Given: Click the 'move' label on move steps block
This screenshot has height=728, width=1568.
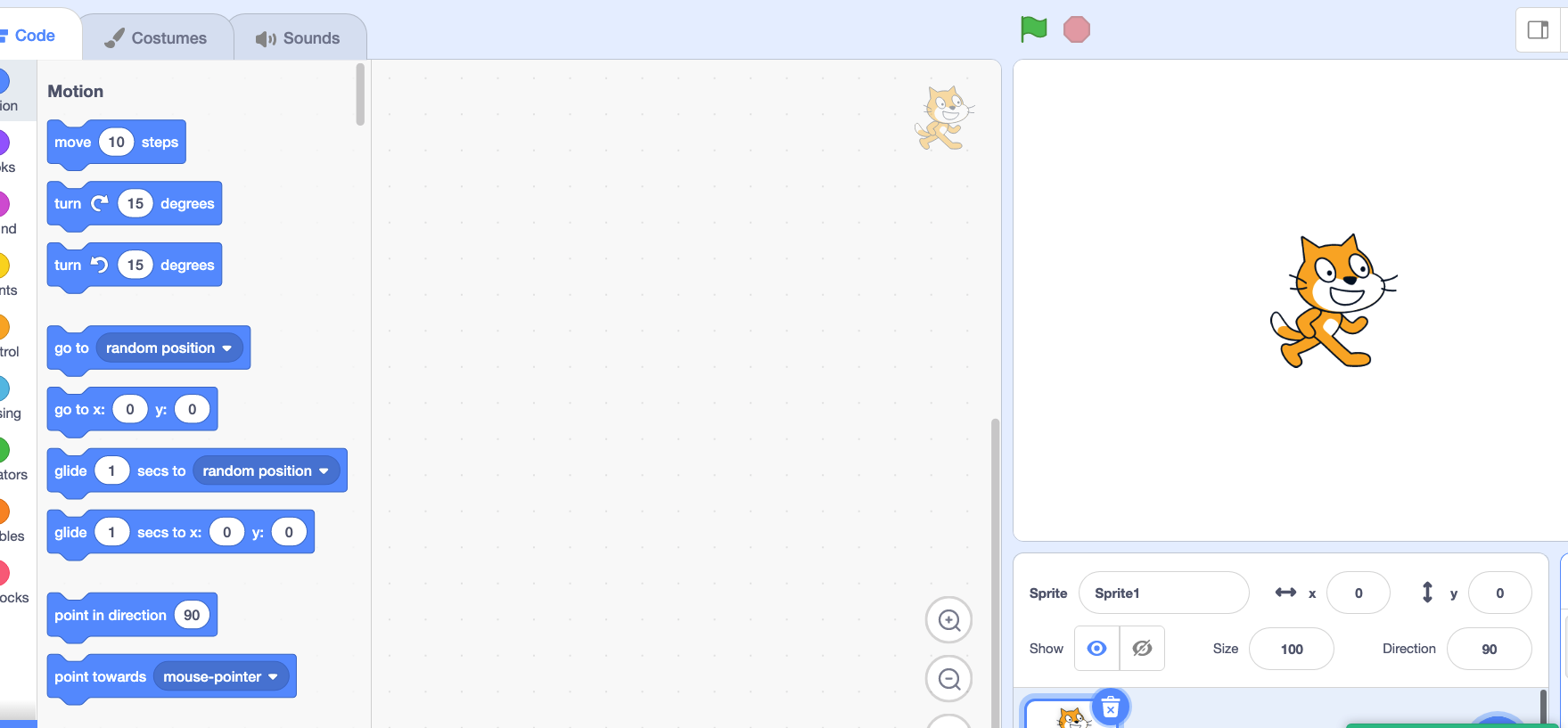Looking at the screenshot, I should tap(72, 143).
